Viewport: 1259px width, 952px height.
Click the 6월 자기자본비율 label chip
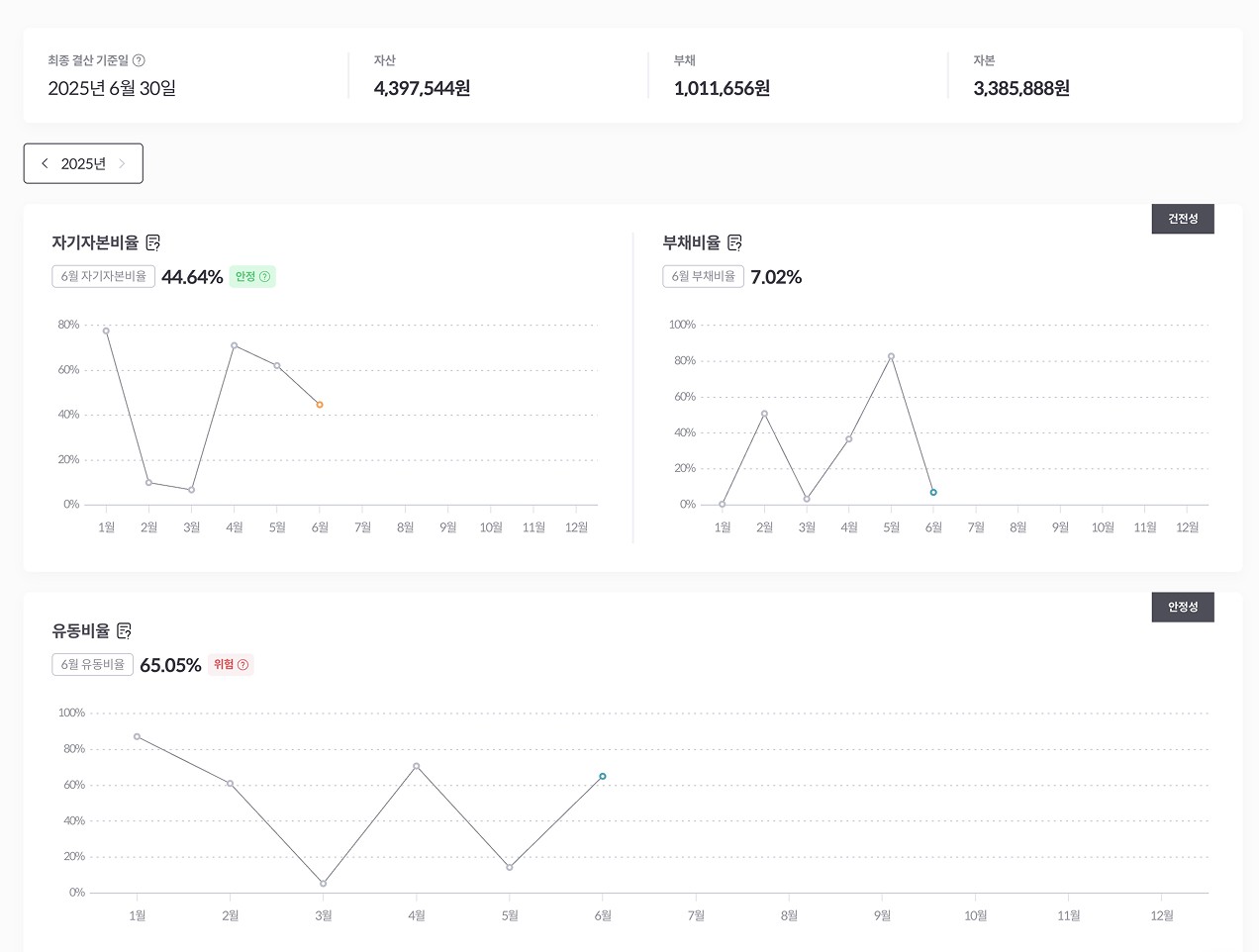(x=103, y=276)
